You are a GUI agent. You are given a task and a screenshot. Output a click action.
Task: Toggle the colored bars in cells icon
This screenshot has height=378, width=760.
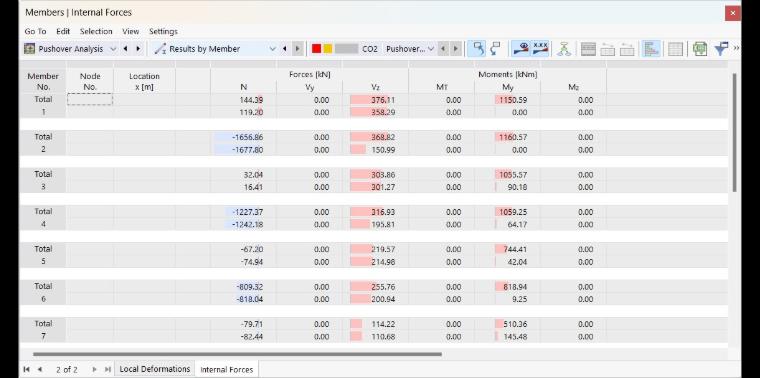pos(651,49)
